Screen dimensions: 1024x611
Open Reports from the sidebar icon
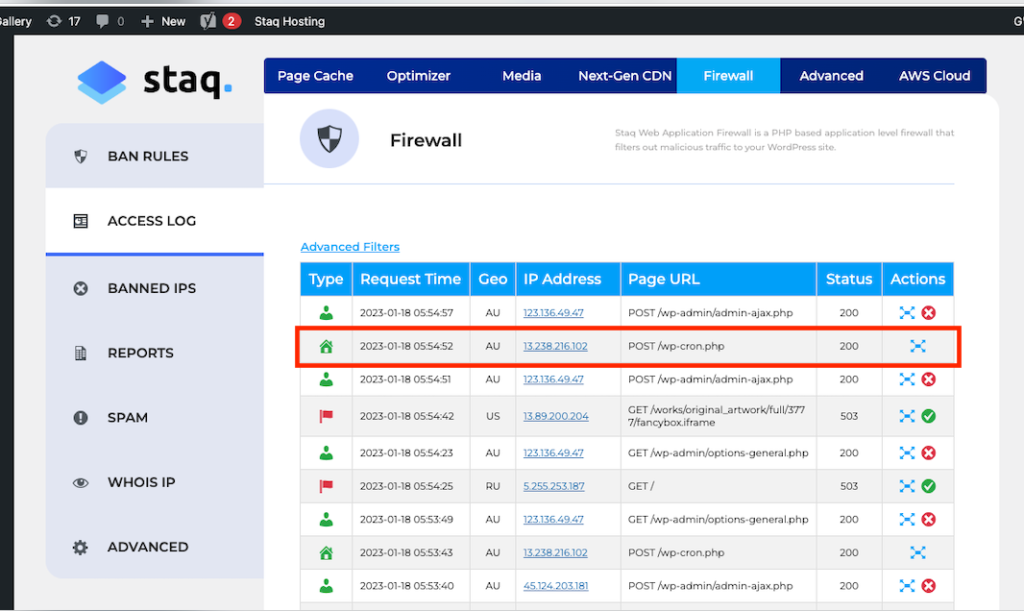coord(80,353)
